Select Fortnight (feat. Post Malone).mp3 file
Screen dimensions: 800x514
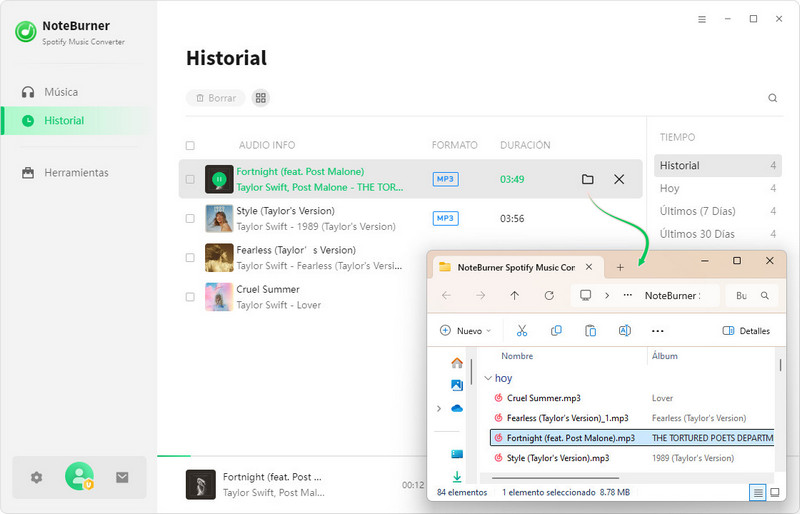click(x=632, y=438)
